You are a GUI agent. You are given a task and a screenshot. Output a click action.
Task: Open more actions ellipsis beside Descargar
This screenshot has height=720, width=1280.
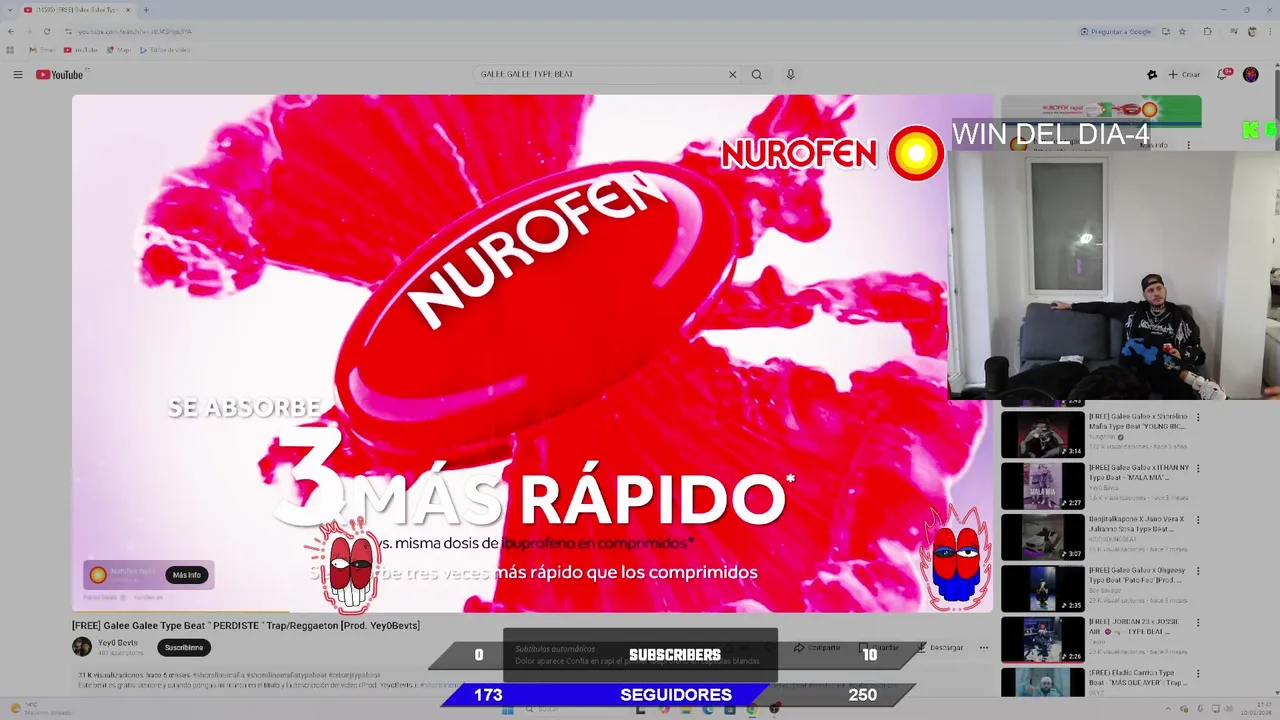click(984, 647)
